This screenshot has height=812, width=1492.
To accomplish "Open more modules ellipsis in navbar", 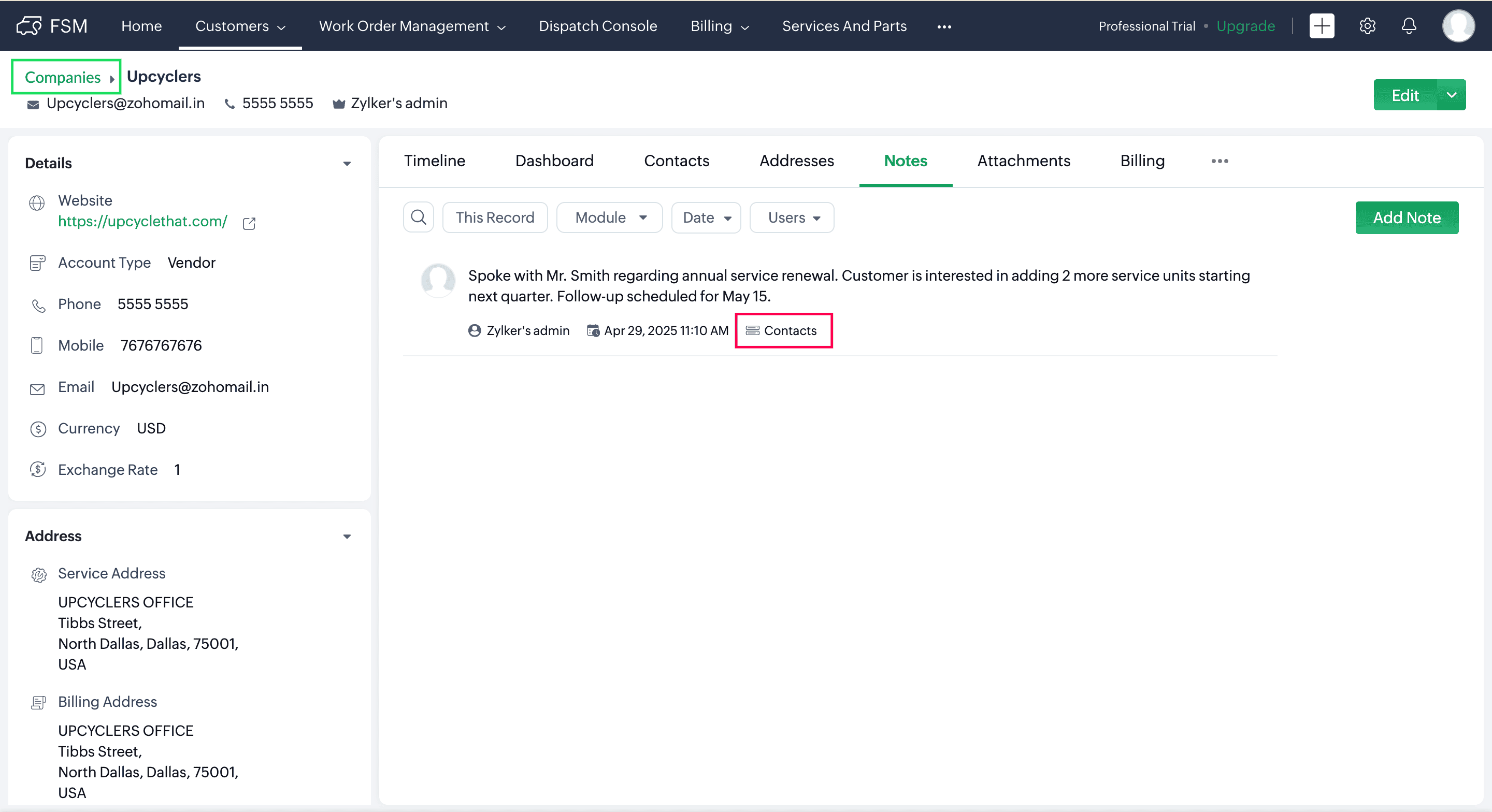I will click(943, 26).
